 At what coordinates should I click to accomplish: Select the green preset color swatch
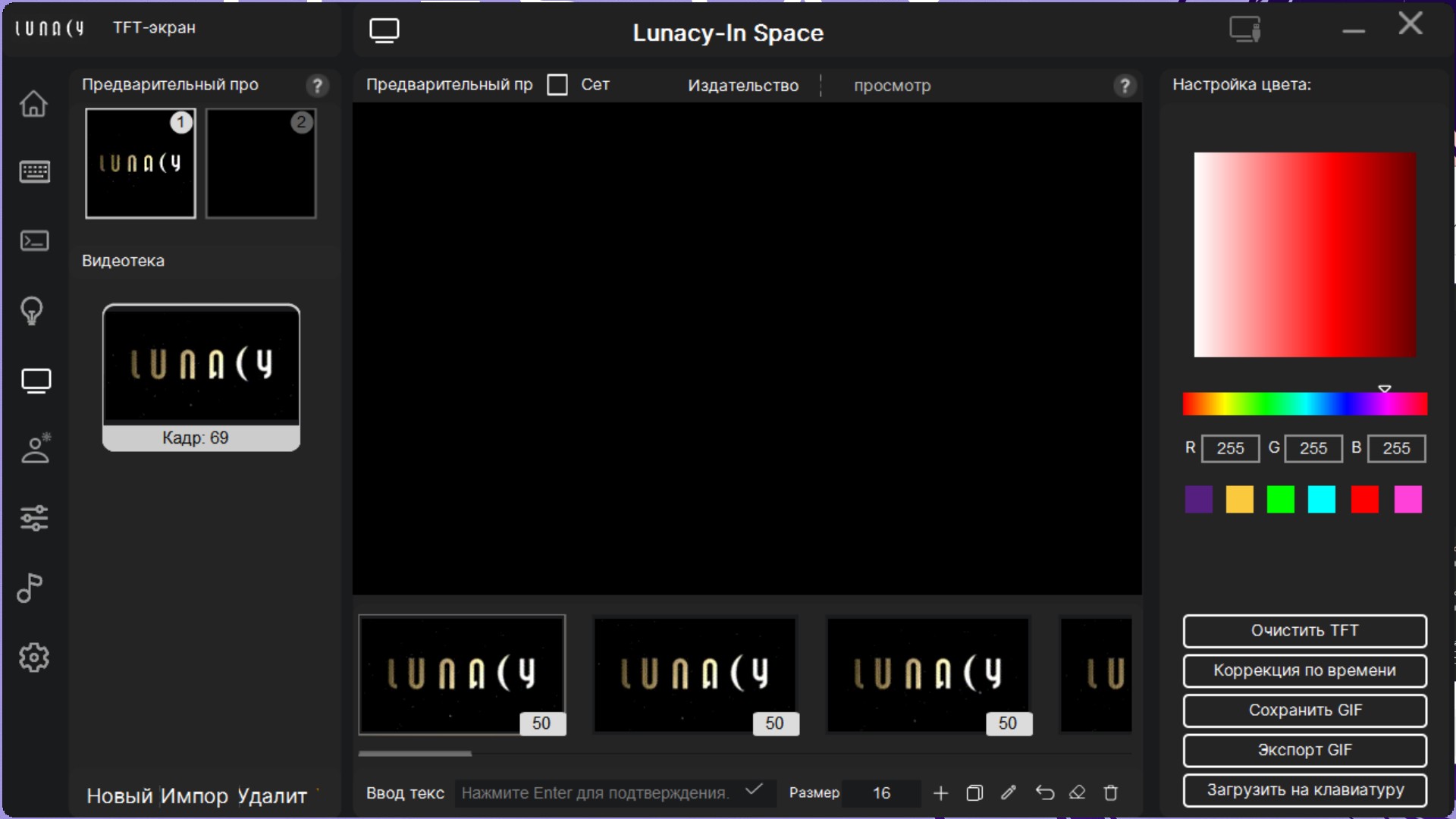1281,500
